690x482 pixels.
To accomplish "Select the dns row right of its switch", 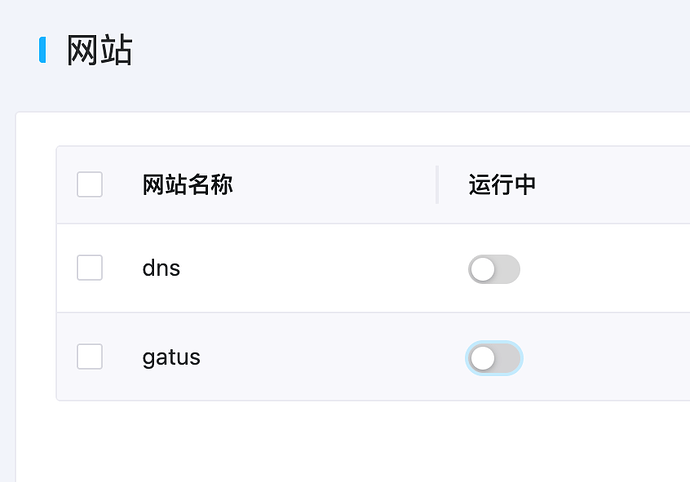I will [610, 269].
